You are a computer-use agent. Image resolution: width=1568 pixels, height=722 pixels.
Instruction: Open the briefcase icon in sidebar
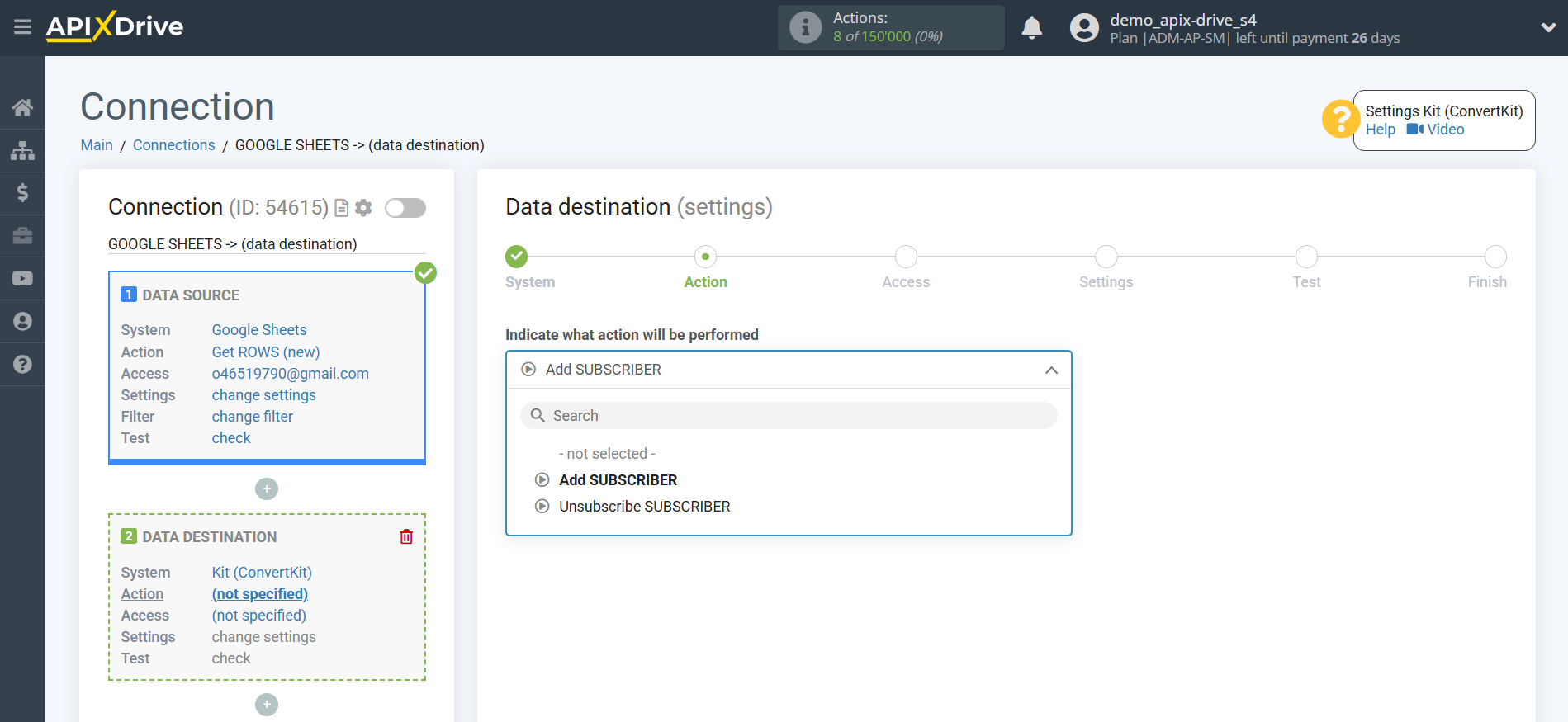pyautogui.click(x=22, y=236)
